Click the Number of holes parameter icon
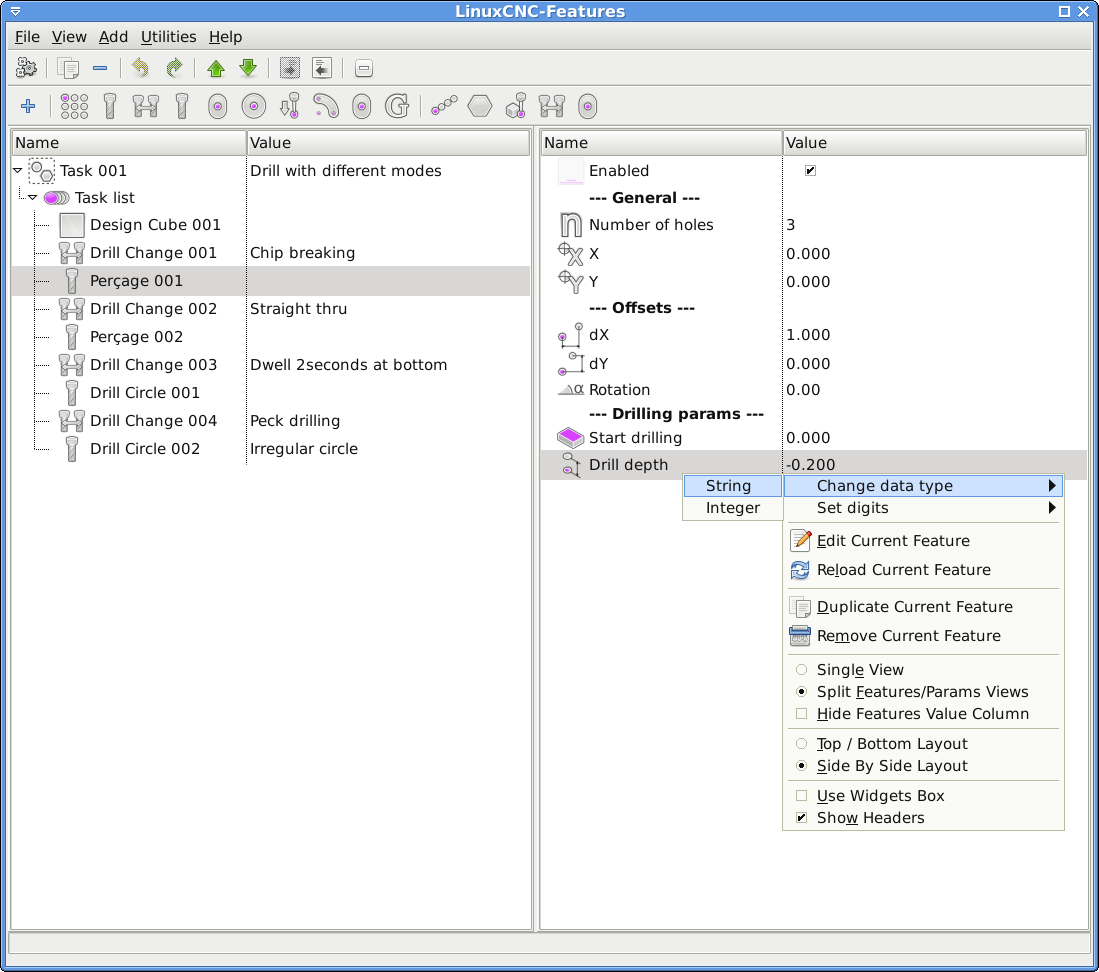This screenshot has width=1099, height=972. tap(571, 225)
